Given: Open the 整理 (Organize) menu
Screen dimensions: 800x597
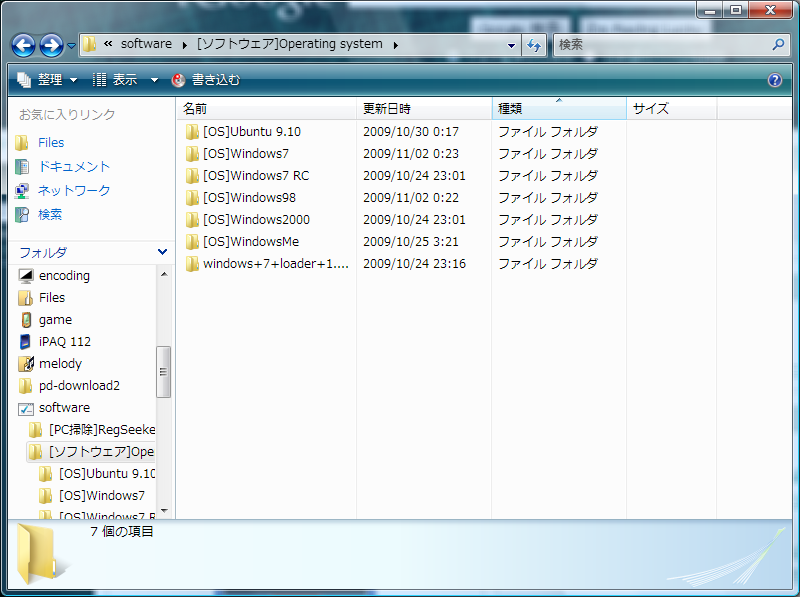Looking at the screenshot, I should (47, 80).
